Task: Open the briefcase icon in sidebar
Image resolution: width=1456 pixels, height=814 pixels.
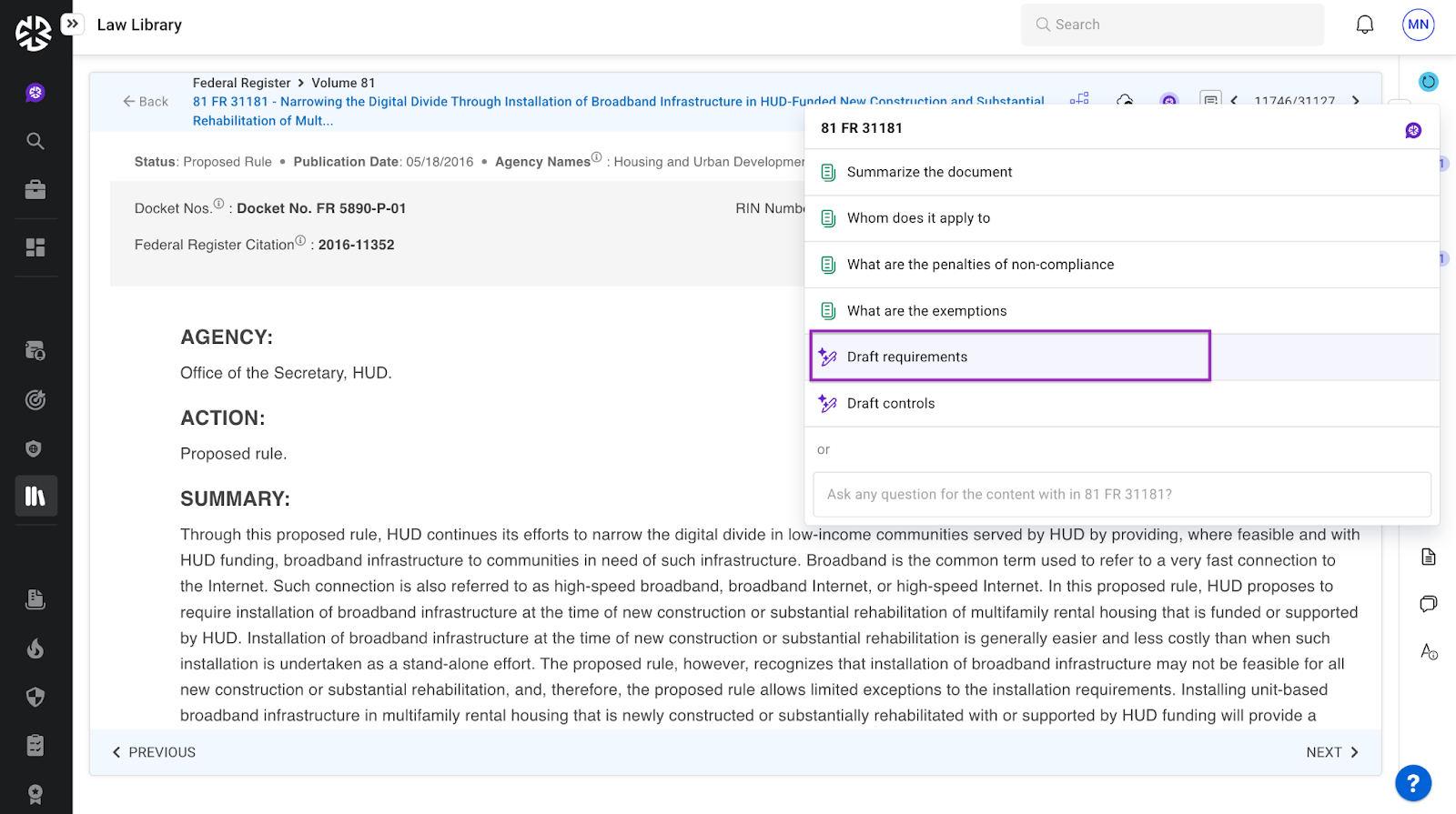Action: point(35,190)
